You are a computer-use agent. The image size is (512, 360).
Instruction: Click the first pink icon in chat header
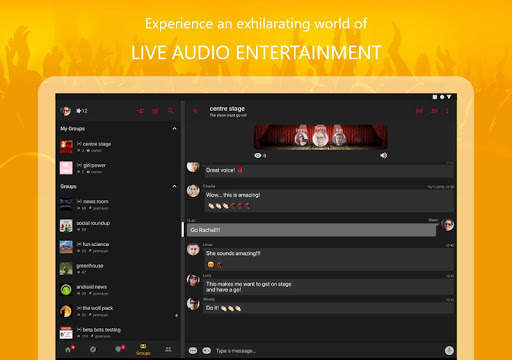(x=419, y=111)
